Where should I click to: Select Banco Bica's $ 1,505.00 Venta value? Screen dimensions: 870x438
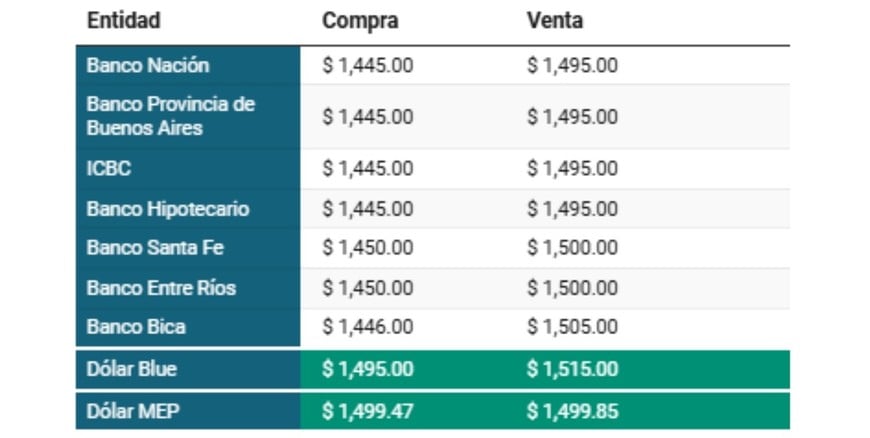coord(572,327)
